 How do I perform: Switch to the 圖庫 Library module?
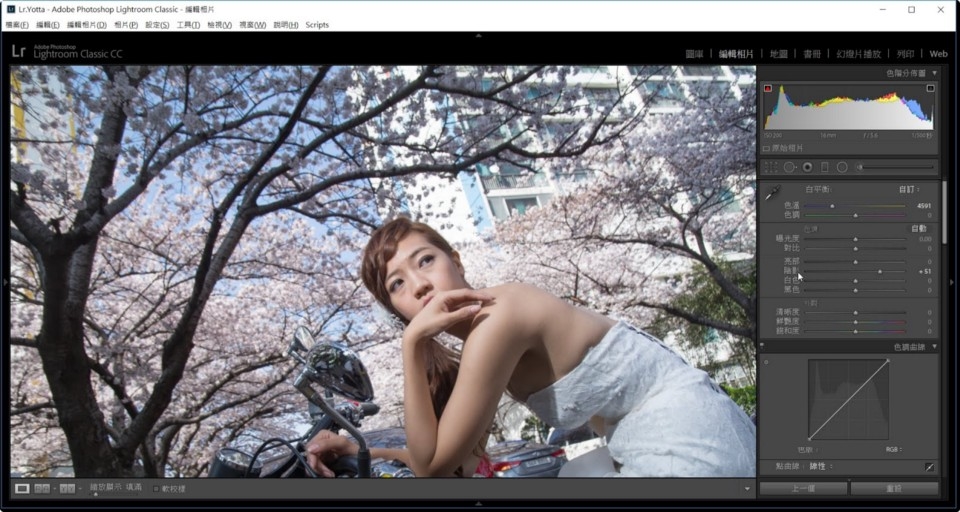pyautogui.click(x=694, y=54)
